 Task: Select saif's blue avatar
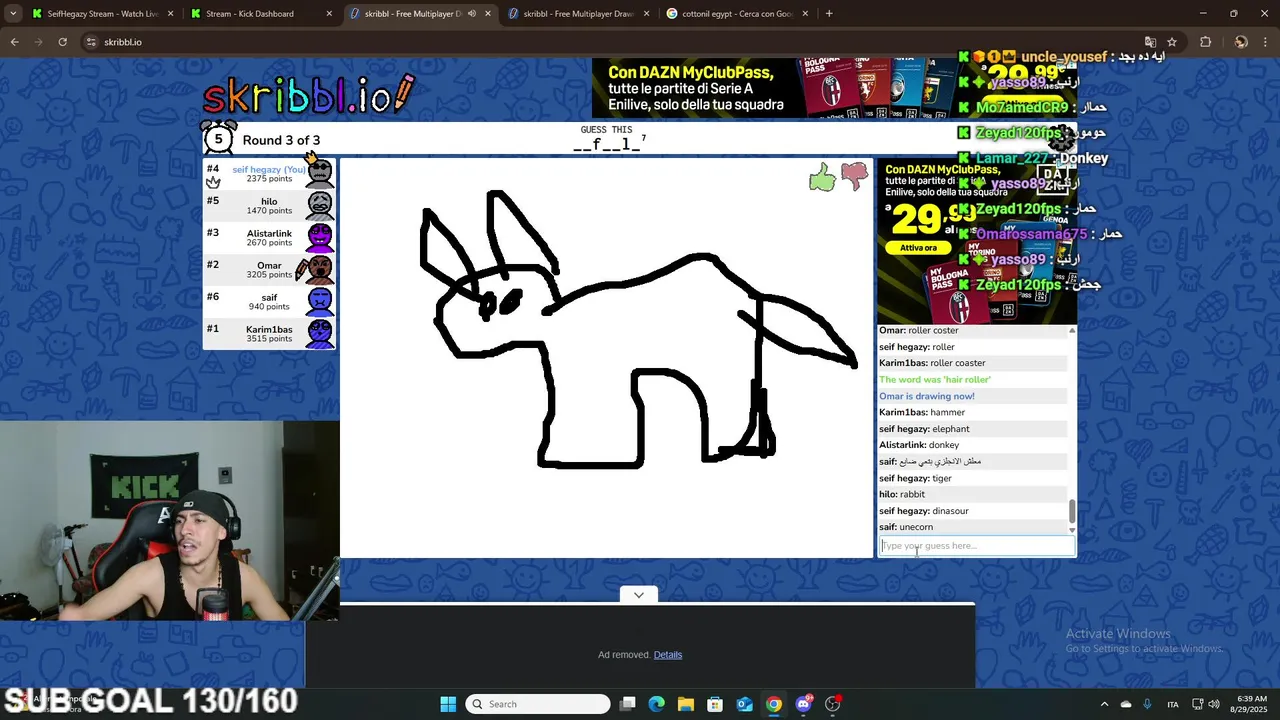point(320,301)
